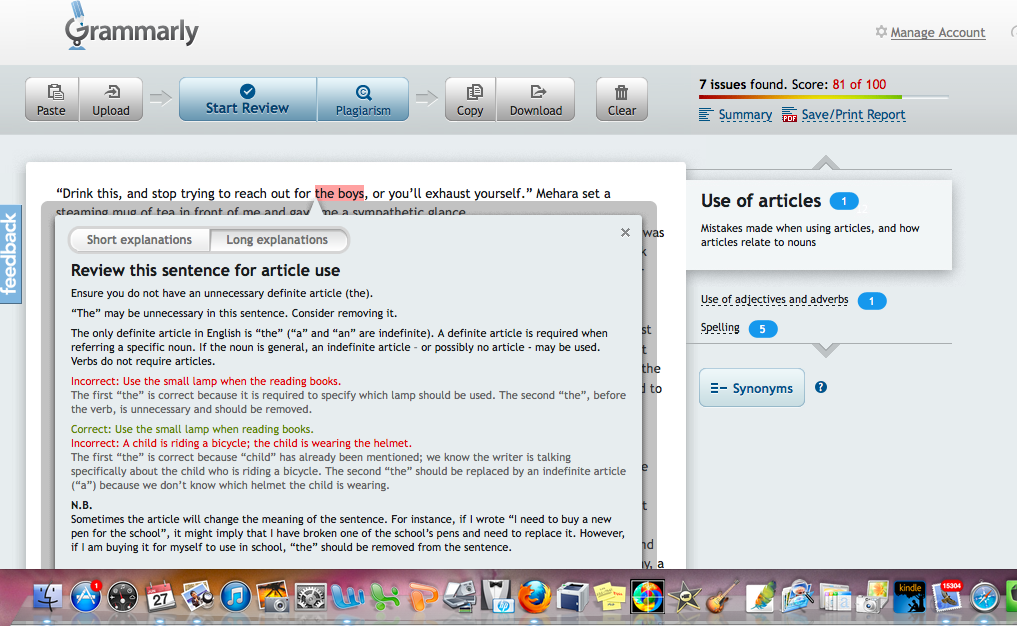1017x626 pixels.
Task: Click the Paste button
Action: [52, 99]
